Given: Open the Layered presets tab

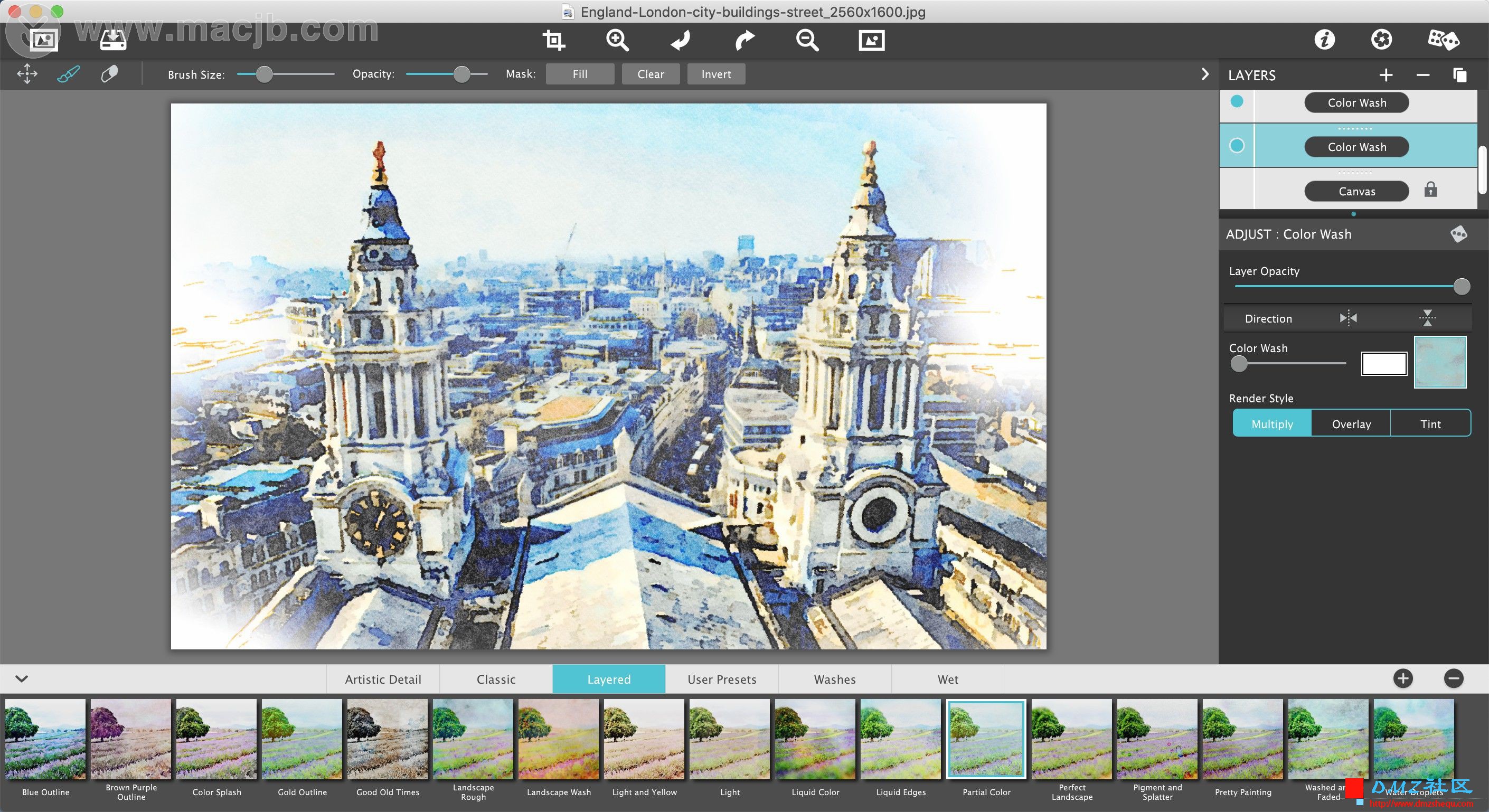Looking at the screenshot, I should [609, 679].
